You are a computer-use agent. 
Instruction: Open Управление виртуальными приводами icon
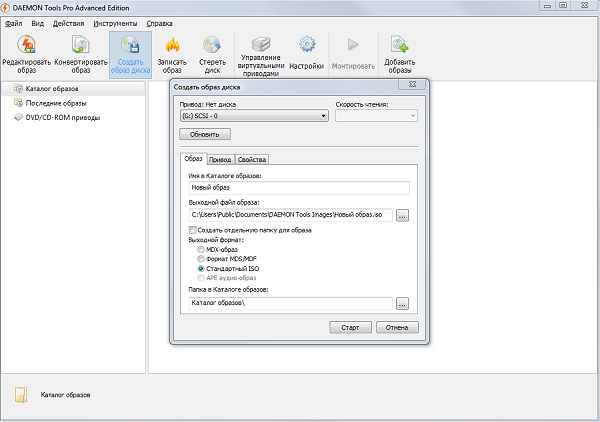260,46
